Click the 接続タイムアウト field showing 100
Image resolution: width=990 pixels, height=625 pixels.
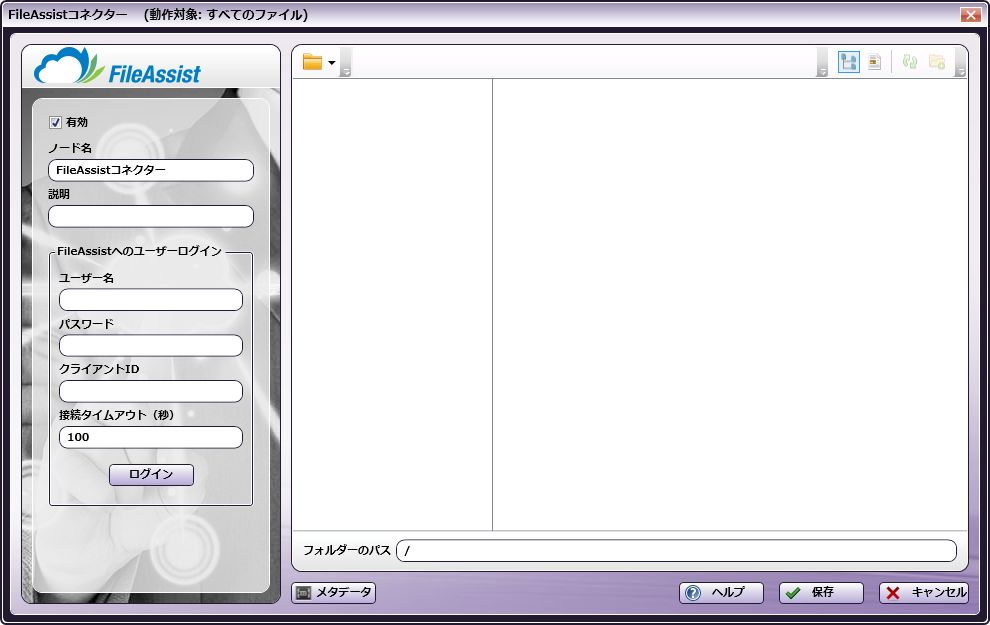coord(151,438)
